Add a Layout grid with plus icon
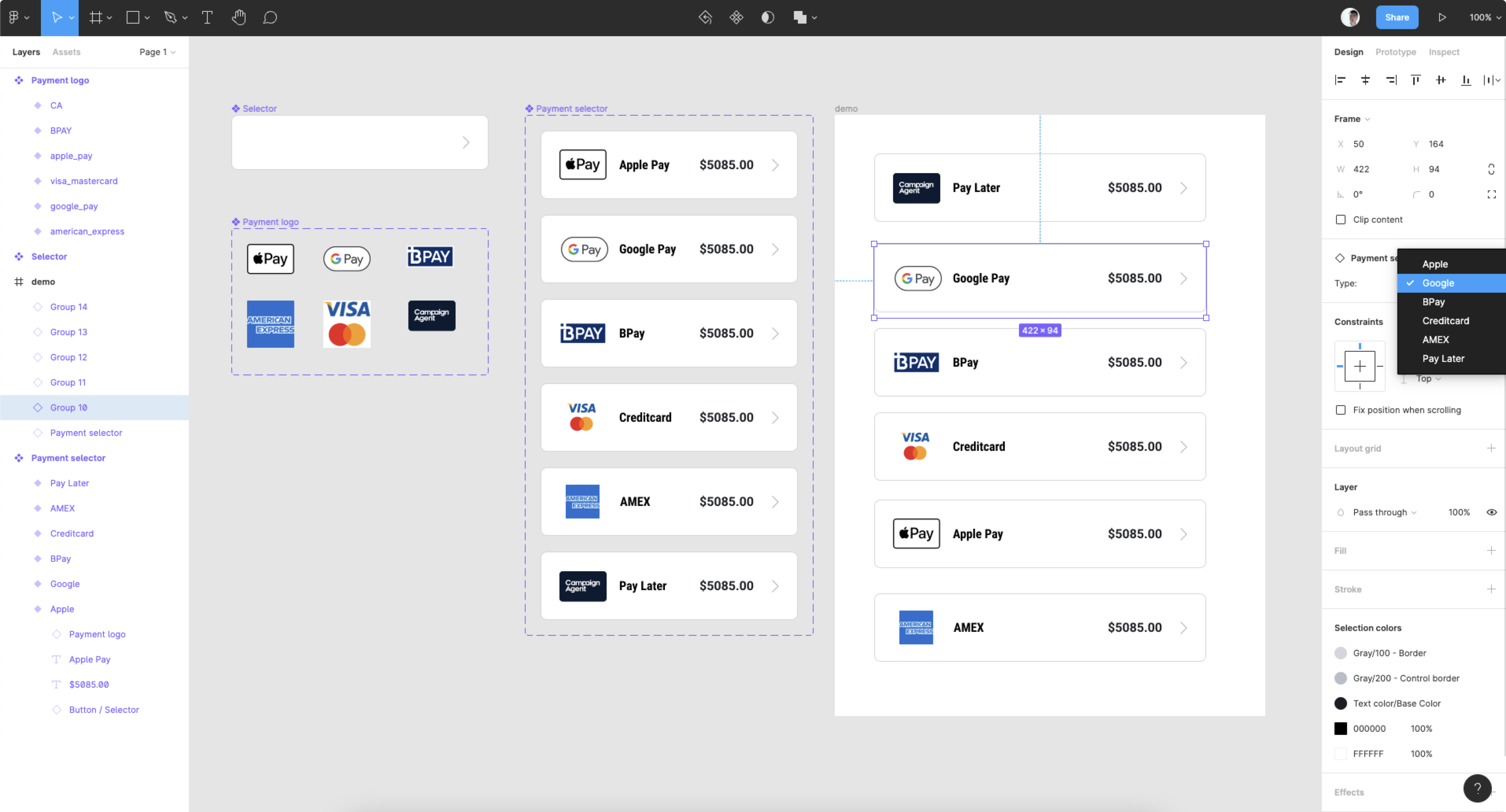Viewport: 1506px width, 812px height. coord(1491,448)
